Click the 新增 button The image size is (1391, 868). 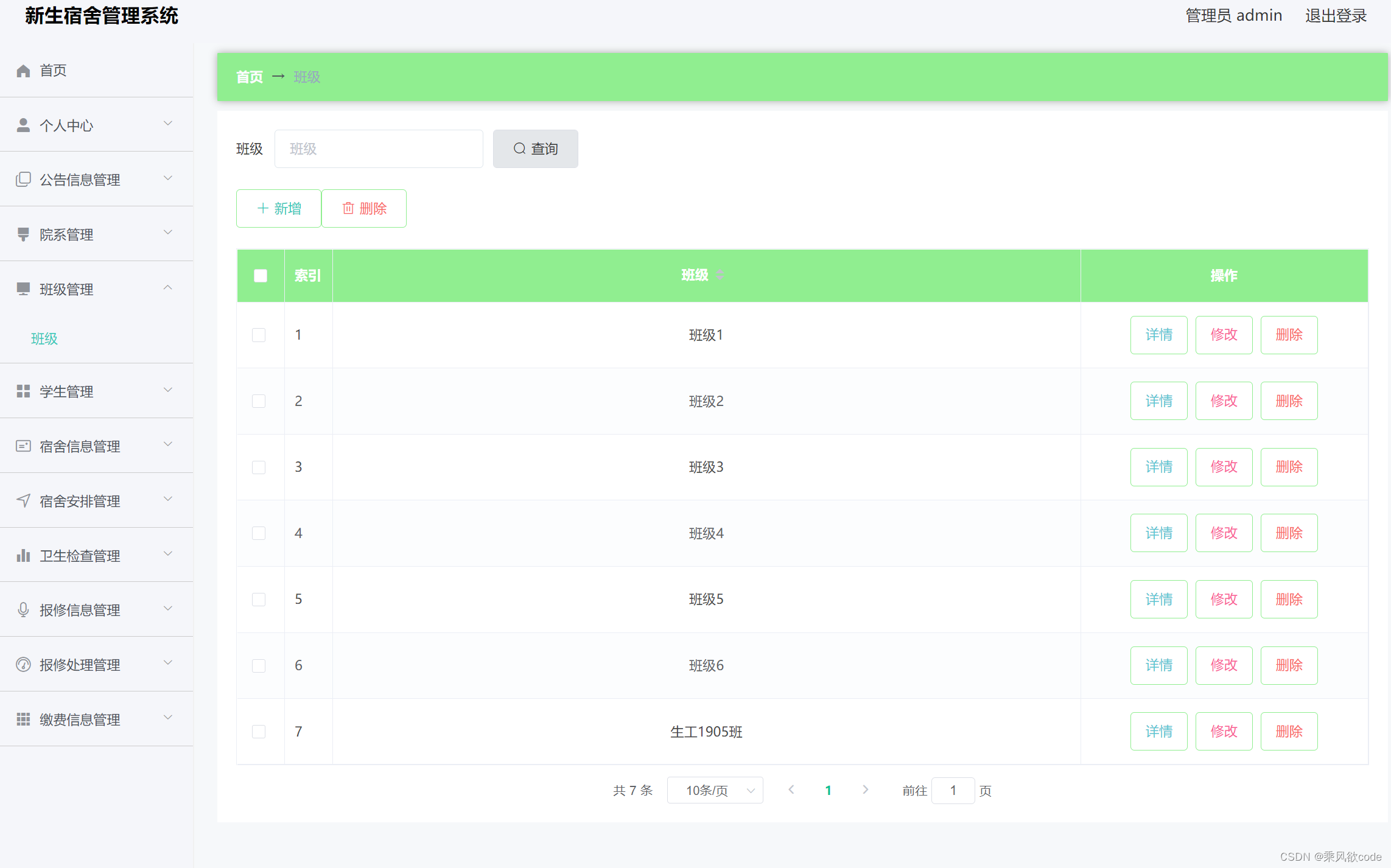(x=279, y=209)
